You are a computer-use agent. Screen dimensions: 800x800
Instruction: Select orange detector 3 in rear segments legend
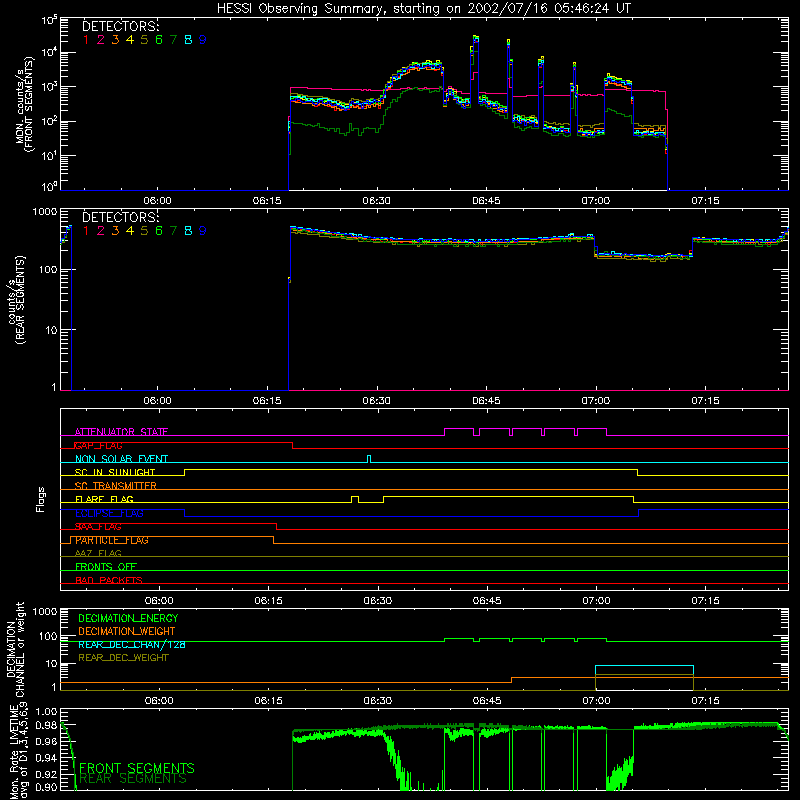[x=115, y=231]
